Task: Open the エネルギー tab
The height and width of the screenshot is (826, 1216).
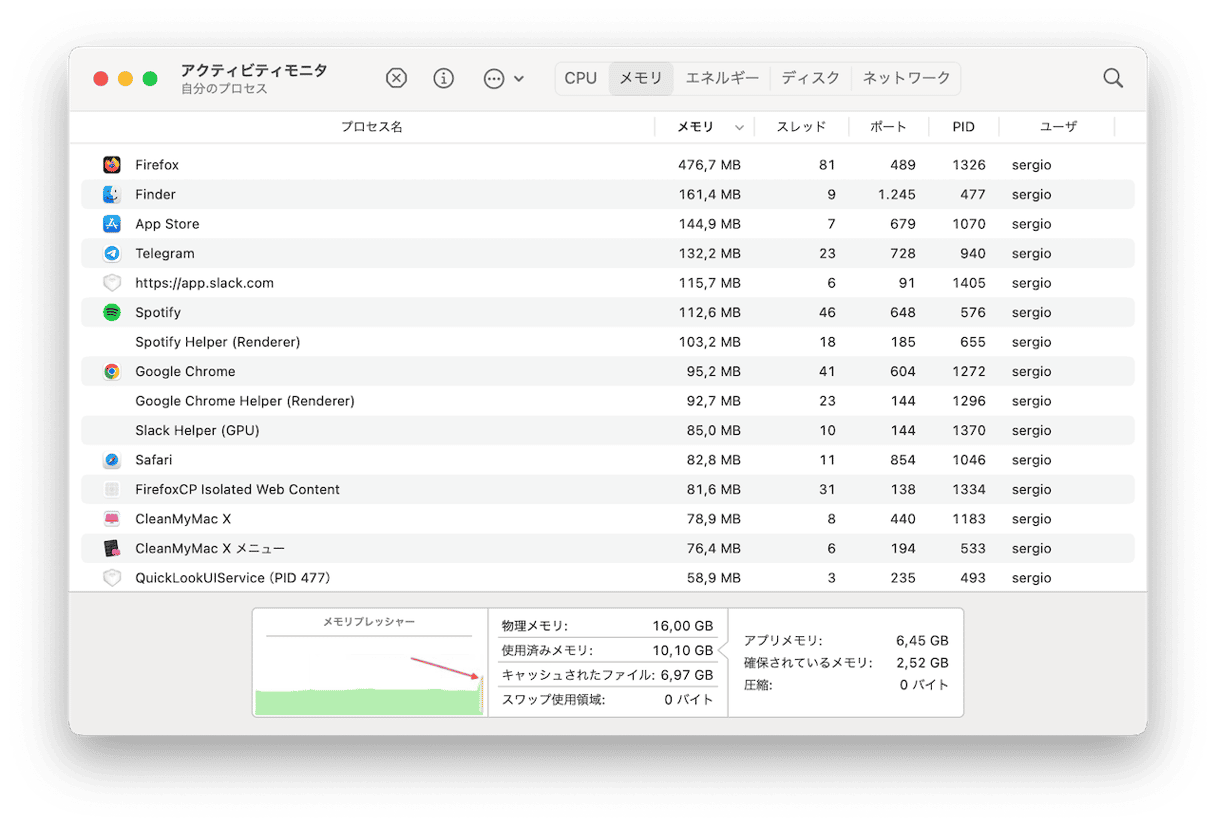Action: click(x=722, y=78)
